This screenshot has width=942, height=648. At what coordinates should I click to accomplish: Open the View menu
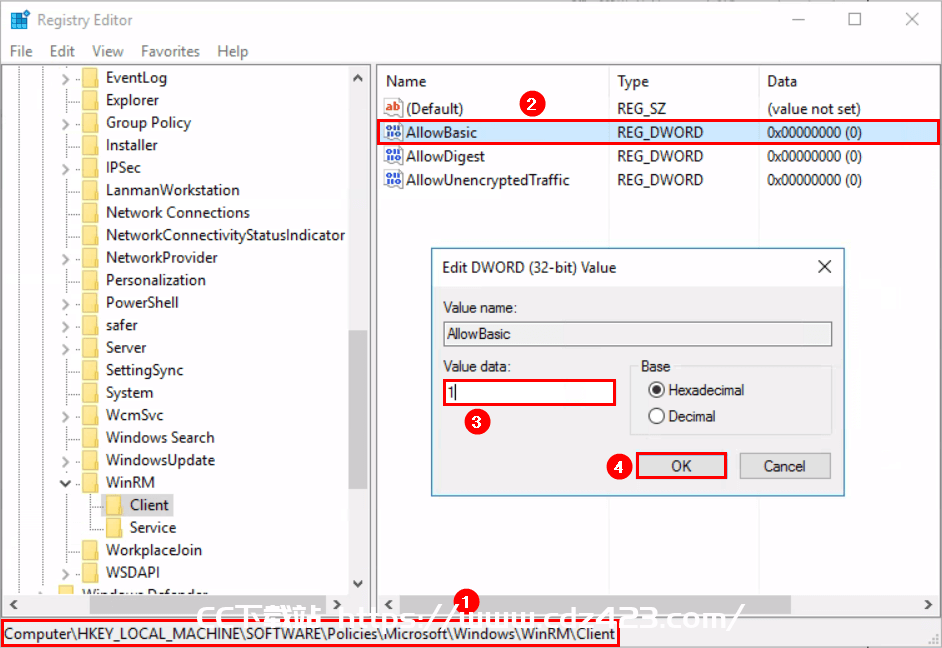click(108, 52)
